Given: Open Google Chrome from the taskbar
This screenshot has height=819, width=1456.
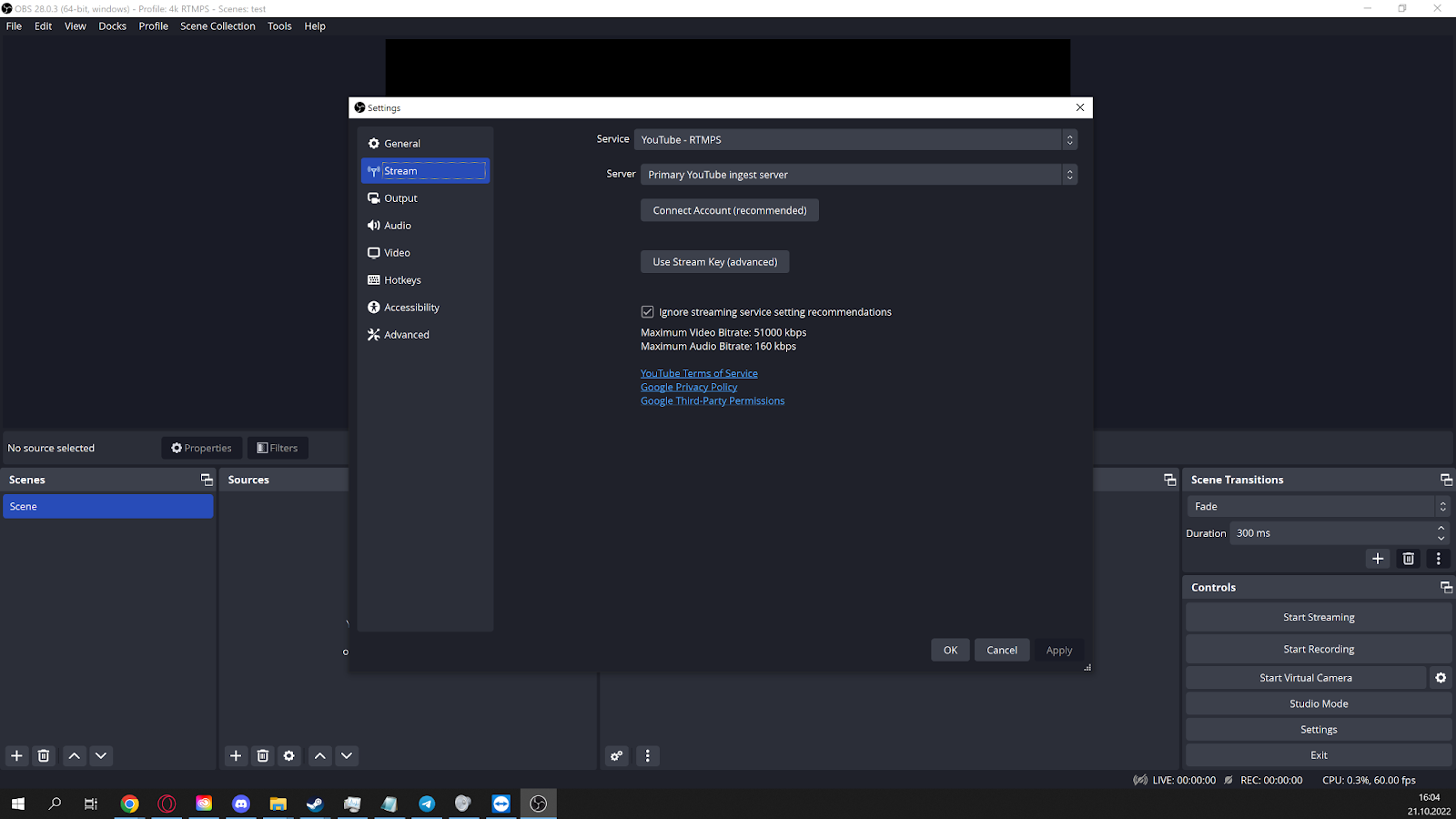Looking at the screenshot, I should [x=130, y=804].
